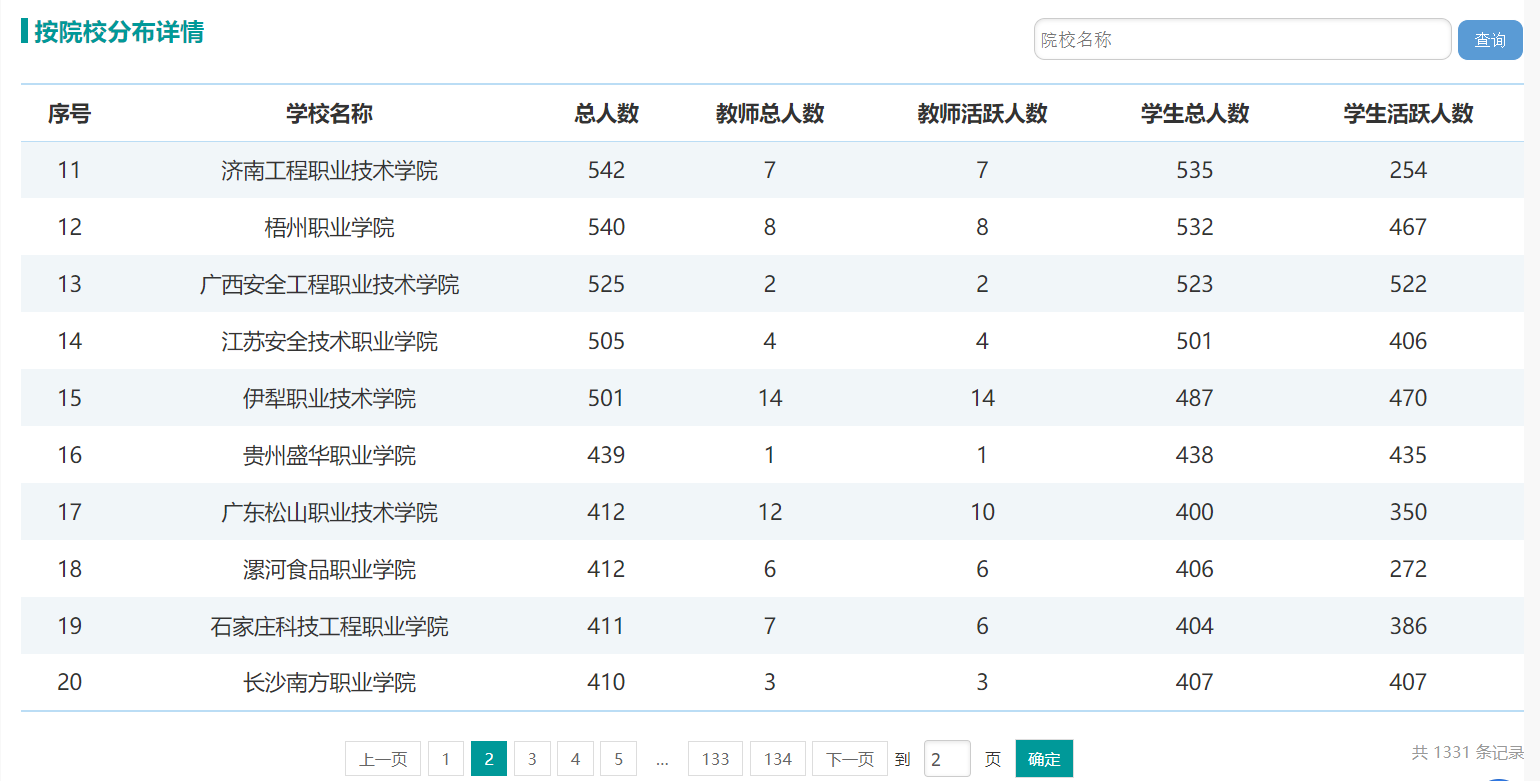
Task: Click the 查询 search button
Action: tap(1490, 40)
